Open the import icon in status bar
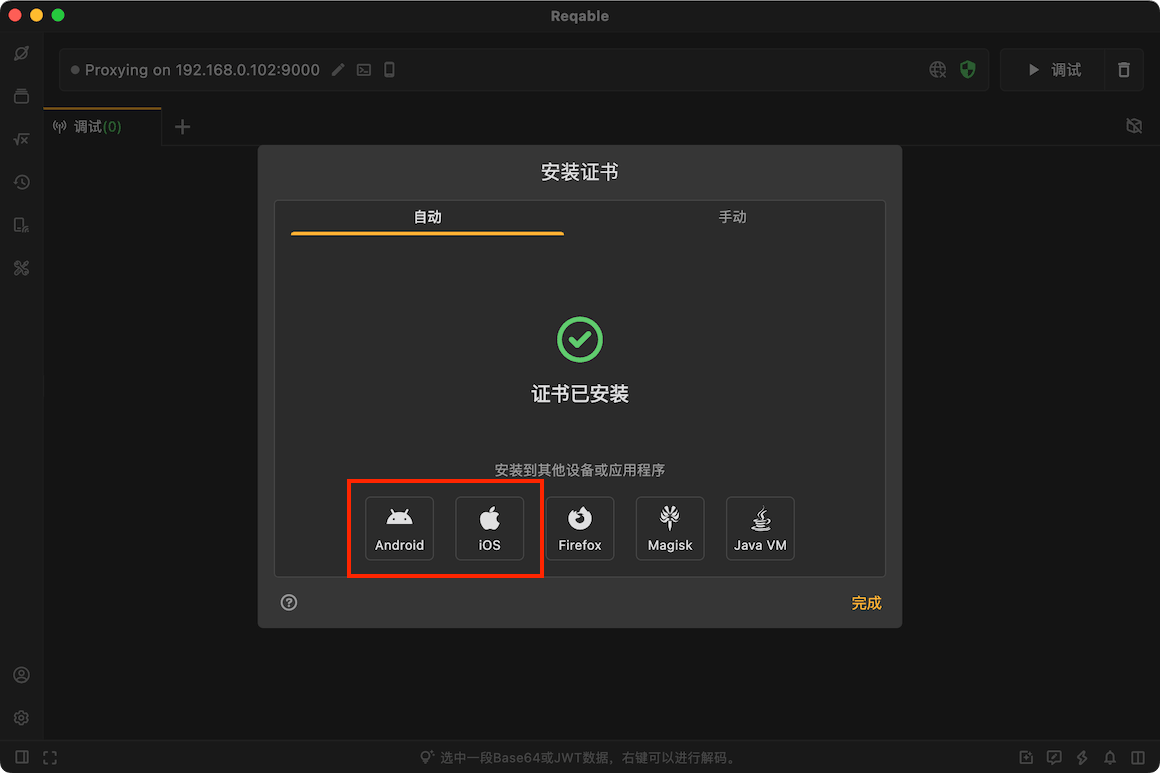Screen dimensions: 1160x773 (1025, 757)
